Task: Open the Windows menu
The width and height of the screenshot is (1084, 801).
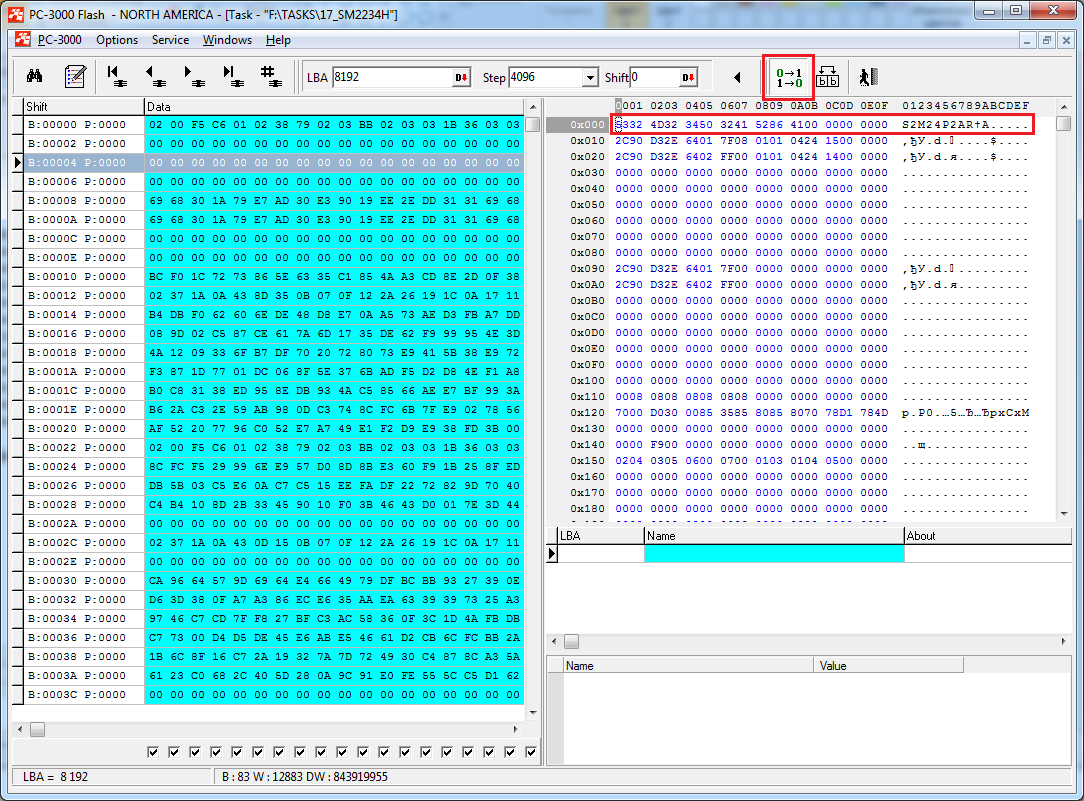Action: click(227, 40)
